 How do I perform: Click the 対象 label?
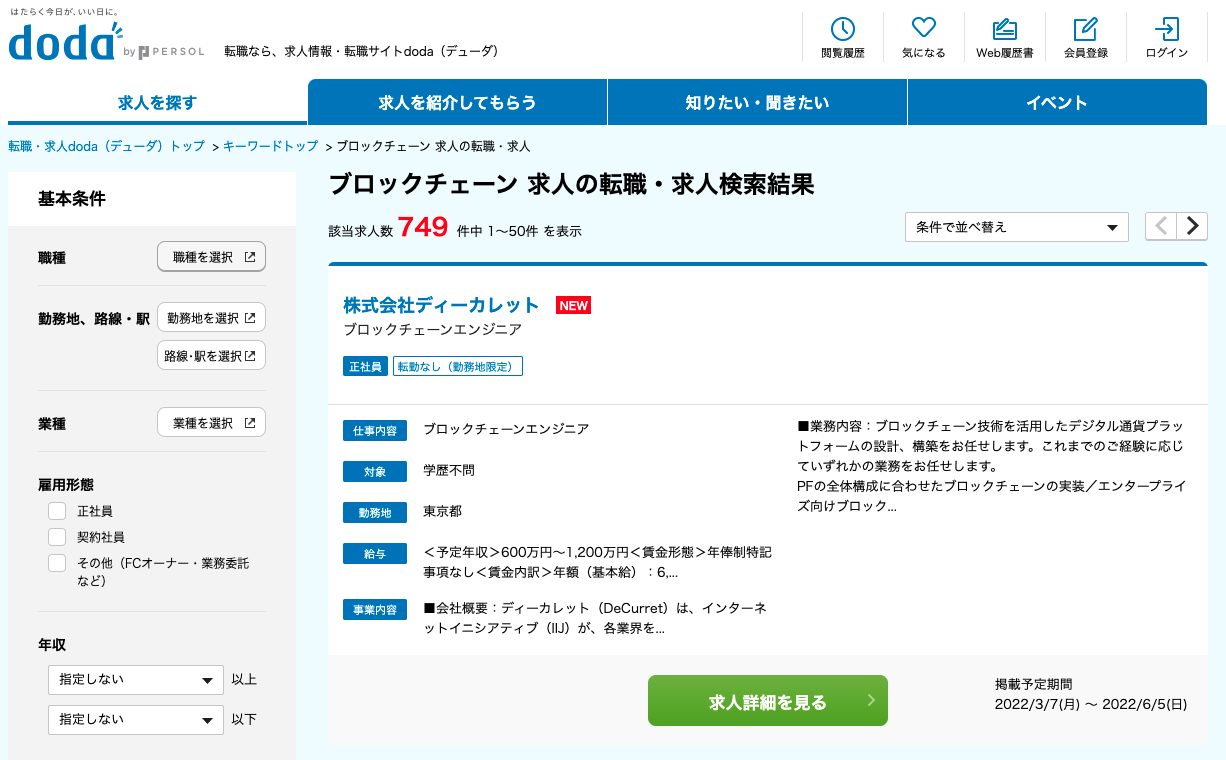click(x=375, y=472)
